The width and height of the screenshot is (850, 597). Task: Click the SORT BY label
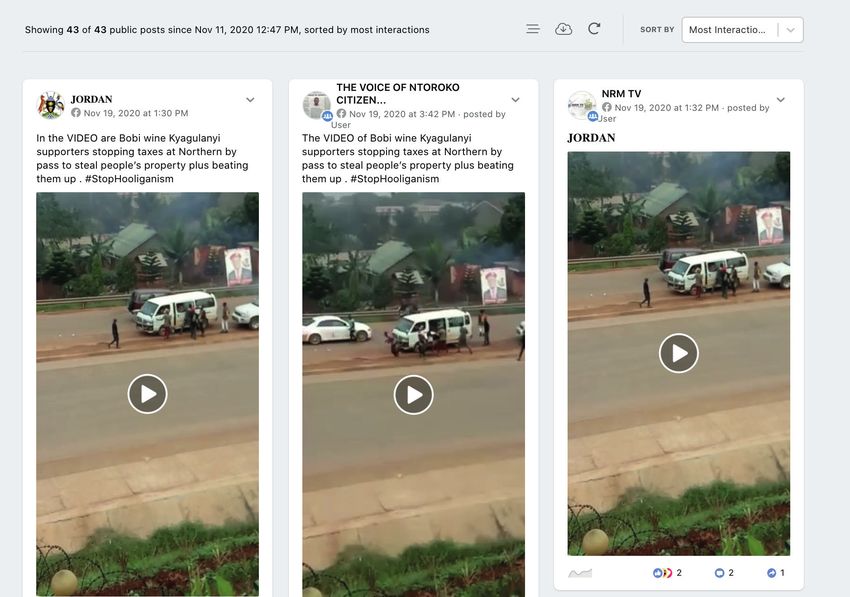point(657,29)
